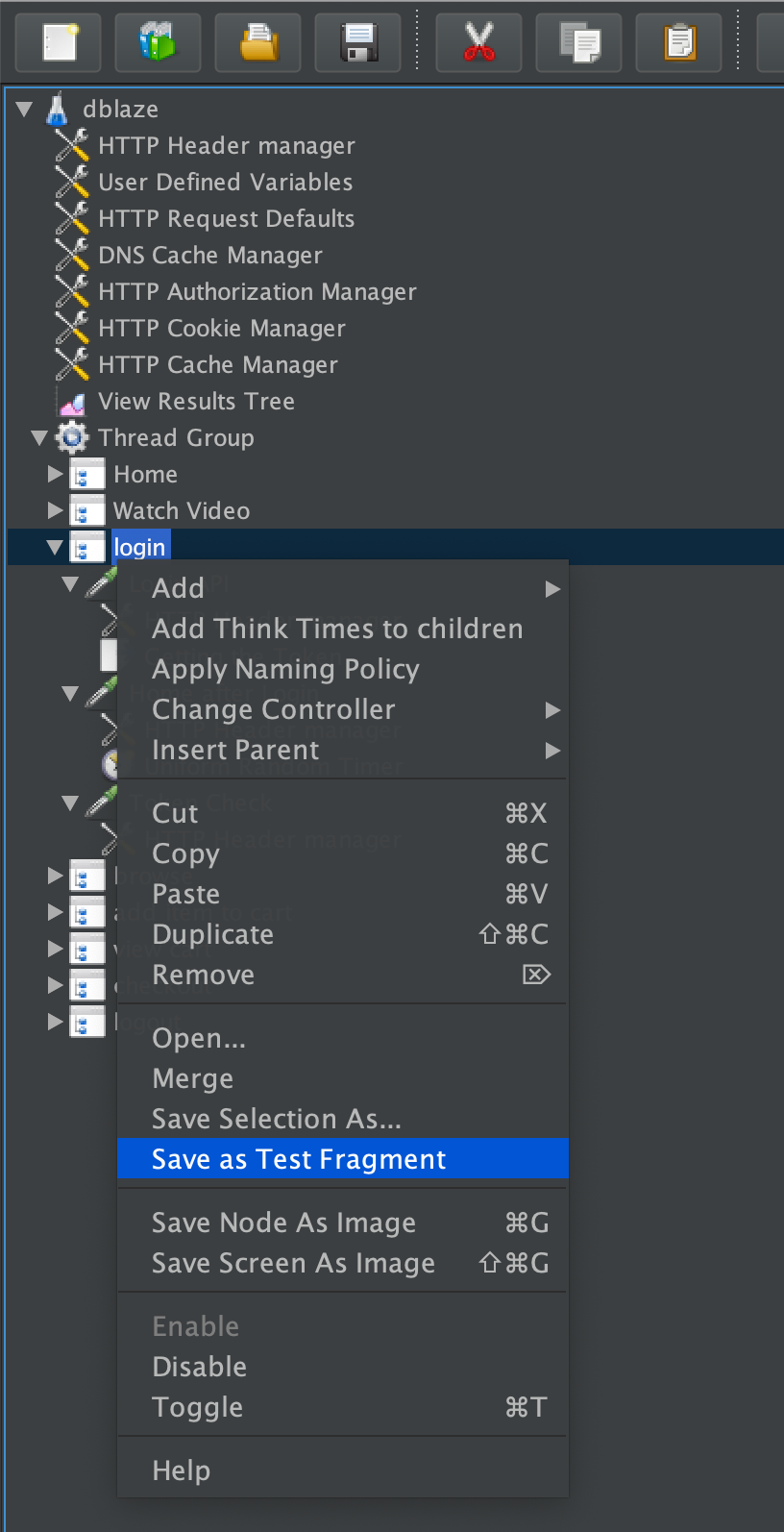Choose Merge in the context menu
Screen dimensions: 784x1532
[x=343, y=1078]
